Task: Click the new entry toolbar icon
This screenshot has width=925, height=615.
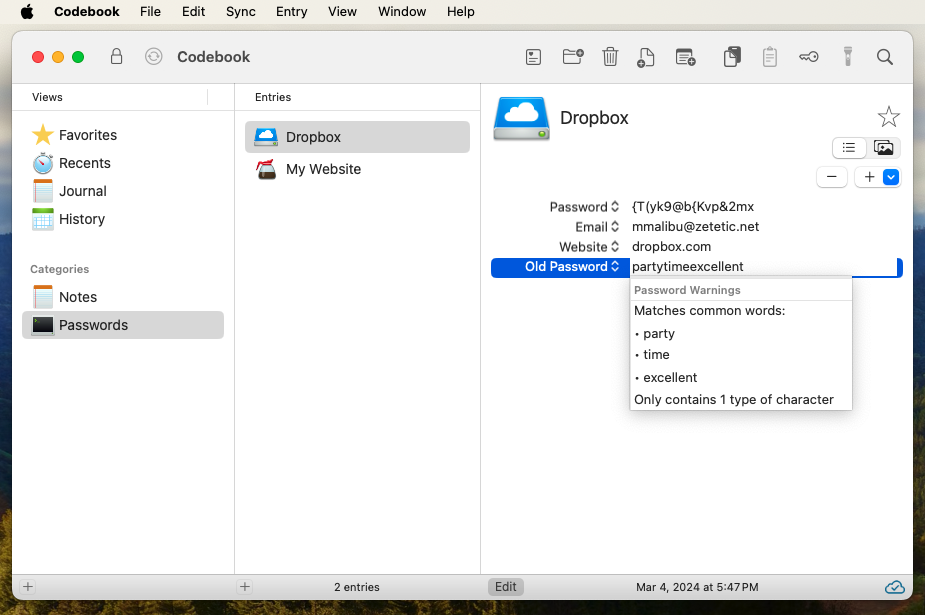Action: [533, 57]
